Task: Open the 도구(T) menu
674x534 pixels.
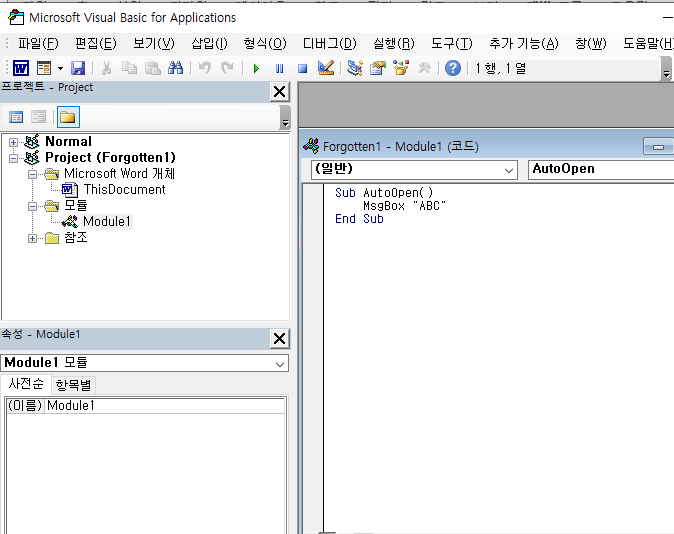Action: click(x=452, y=43)
